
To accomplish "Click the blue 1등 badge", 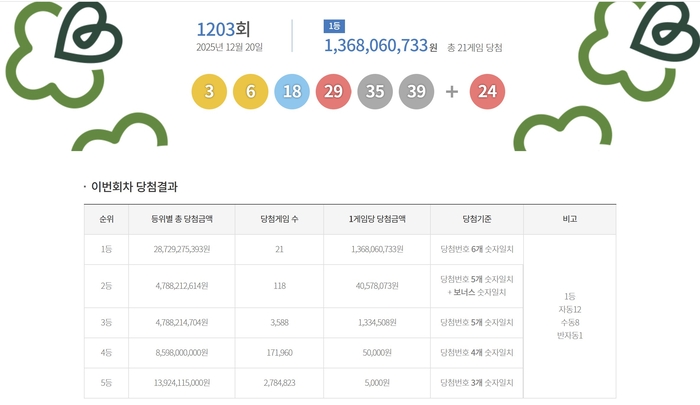I will click(334, 26).
